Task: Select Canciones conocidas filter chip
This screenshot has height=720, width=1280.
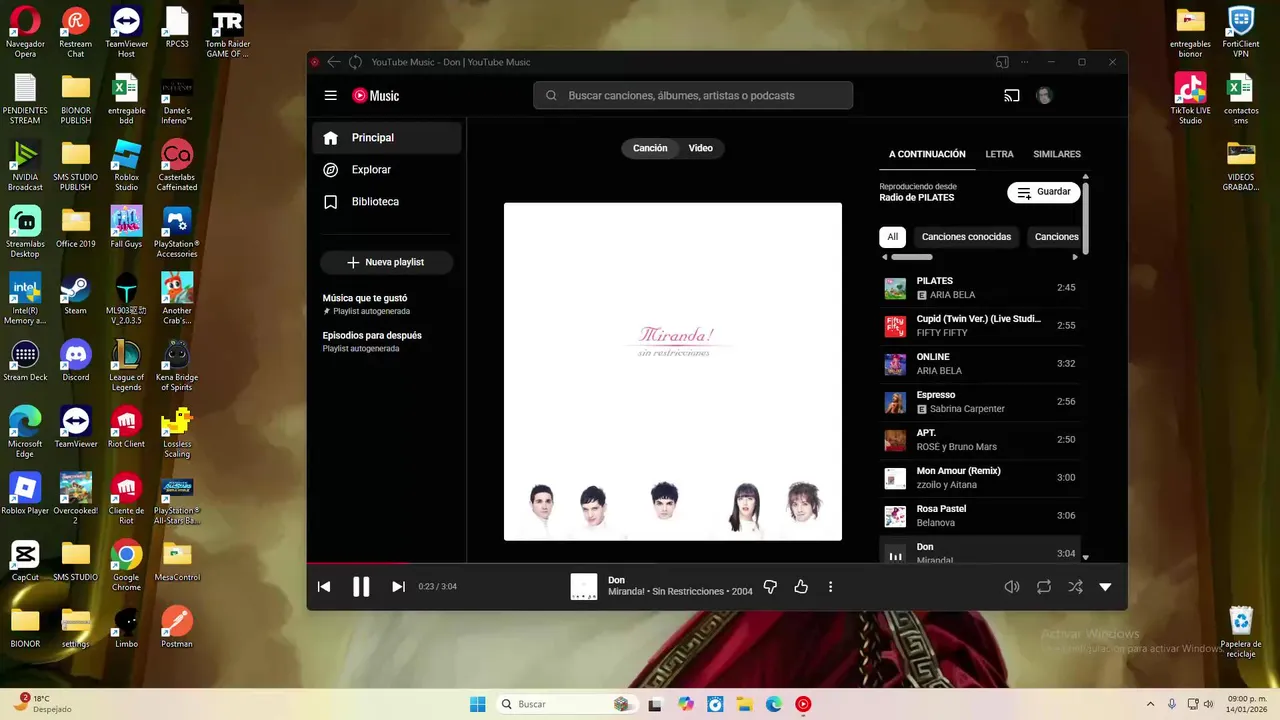Action: (966, 237)
